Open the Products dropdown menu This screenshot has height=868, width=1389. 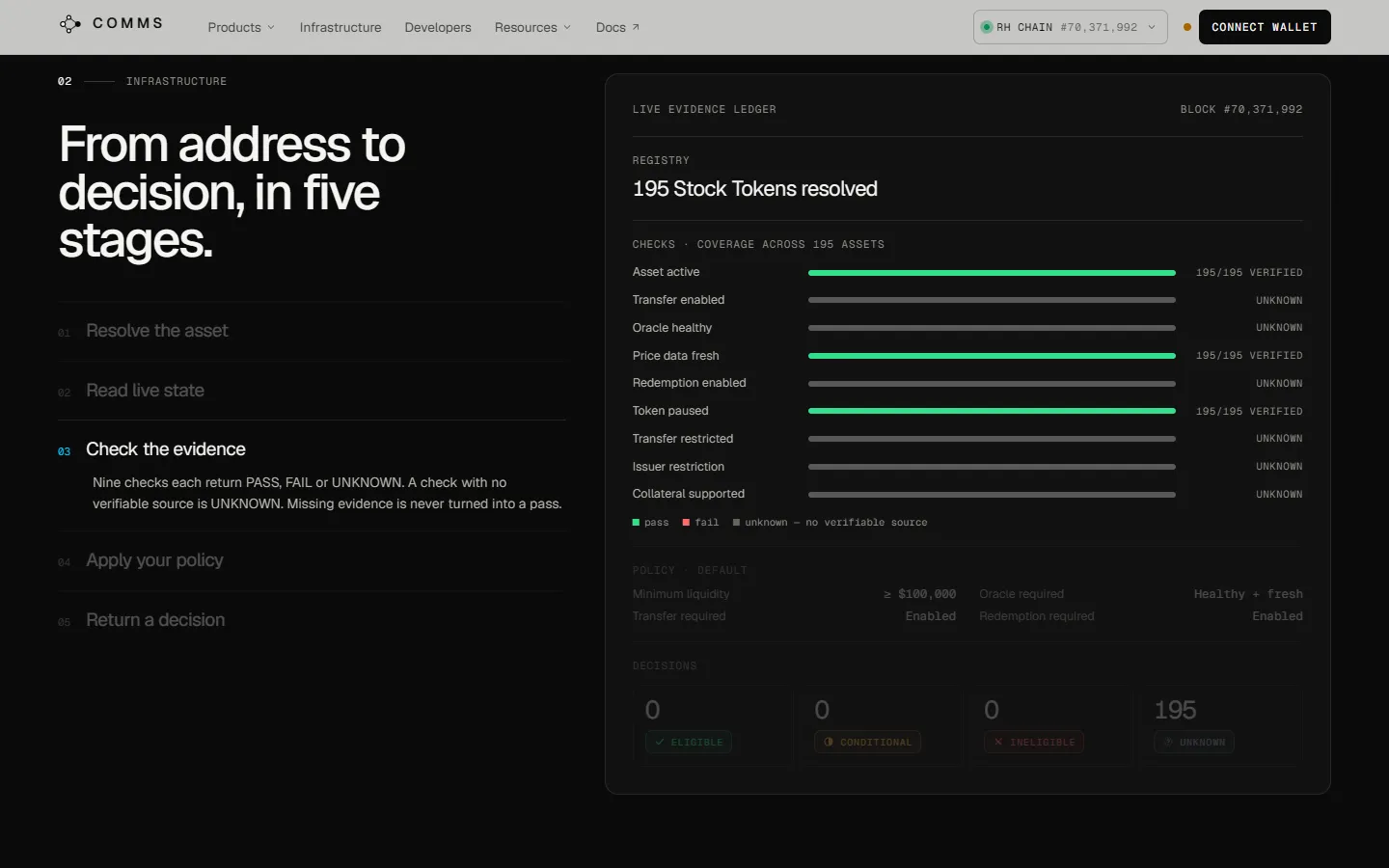click(x=241, y=27)
